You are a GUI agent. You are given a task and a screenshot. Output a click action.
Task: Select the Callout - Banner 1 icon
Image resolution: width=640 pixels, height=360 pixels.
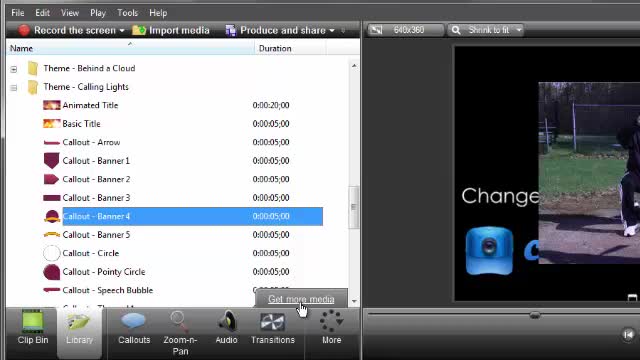[x=51, y=161]
